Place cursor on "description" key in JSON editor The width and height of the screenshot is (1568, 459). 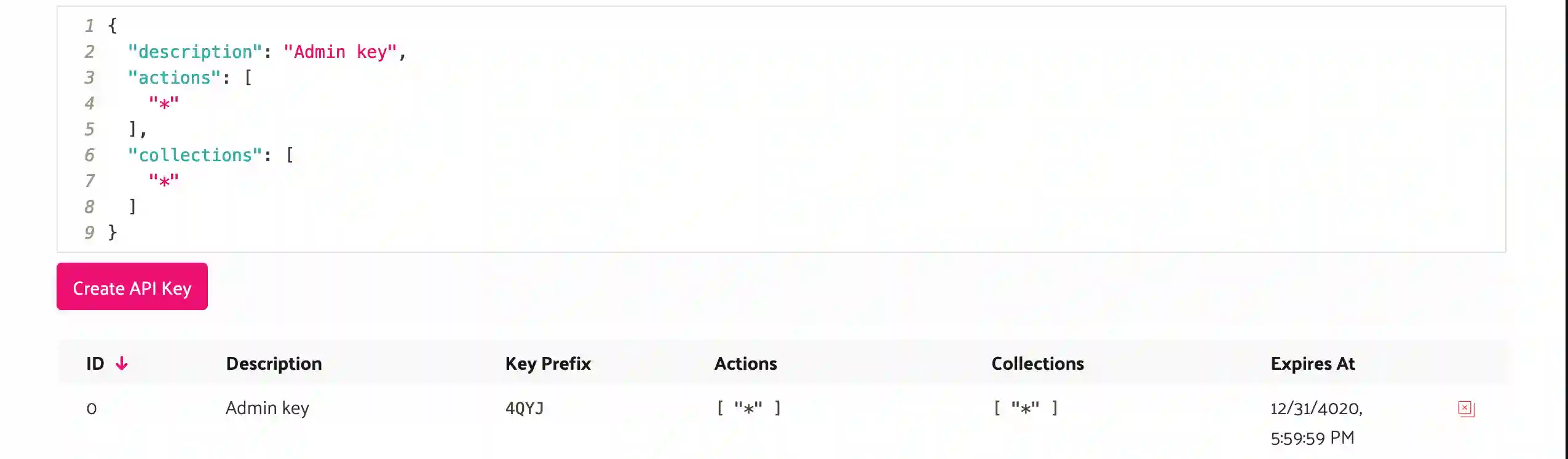195,52
